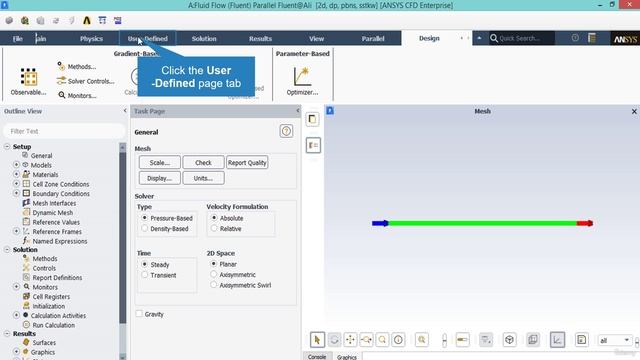Select Pressure-Based solver type
640x360 pixels.
[144, 218]
